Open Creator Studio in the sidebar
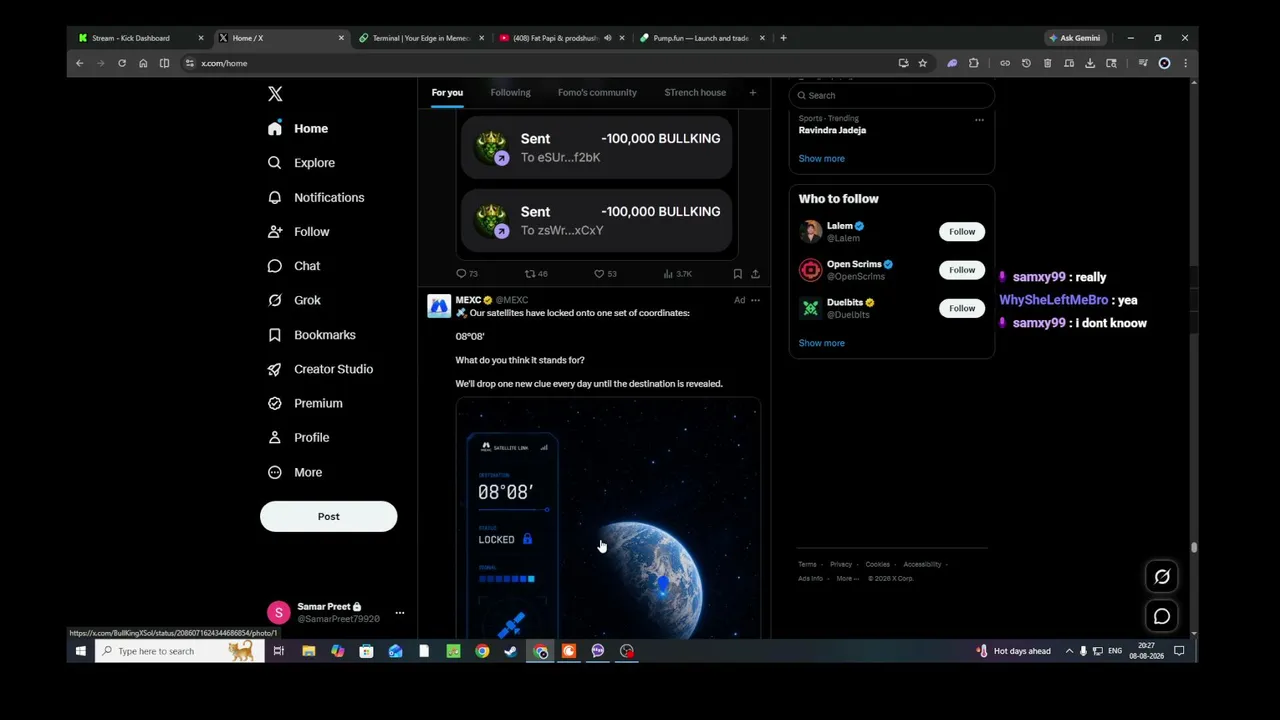Image resolution: width=1280 pixels, height=720 pixels. click(x=320, y=369)
